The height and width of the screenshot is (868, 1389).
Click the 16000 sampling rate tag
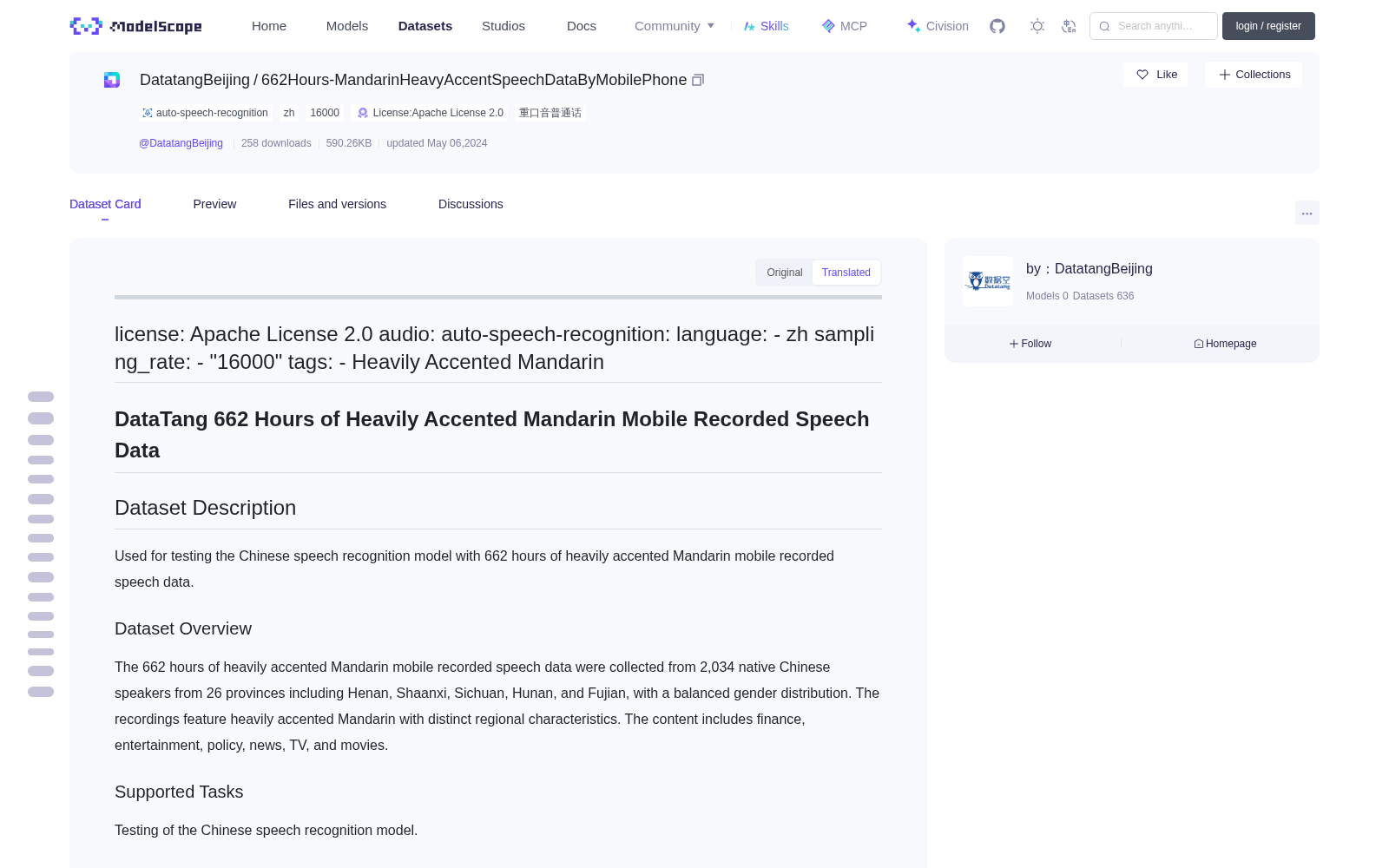pos(325,113)
